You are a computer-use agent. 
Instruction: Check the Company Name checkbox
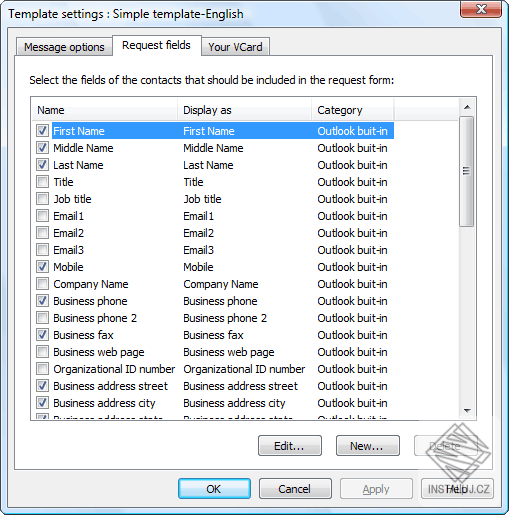pos(42,284)
